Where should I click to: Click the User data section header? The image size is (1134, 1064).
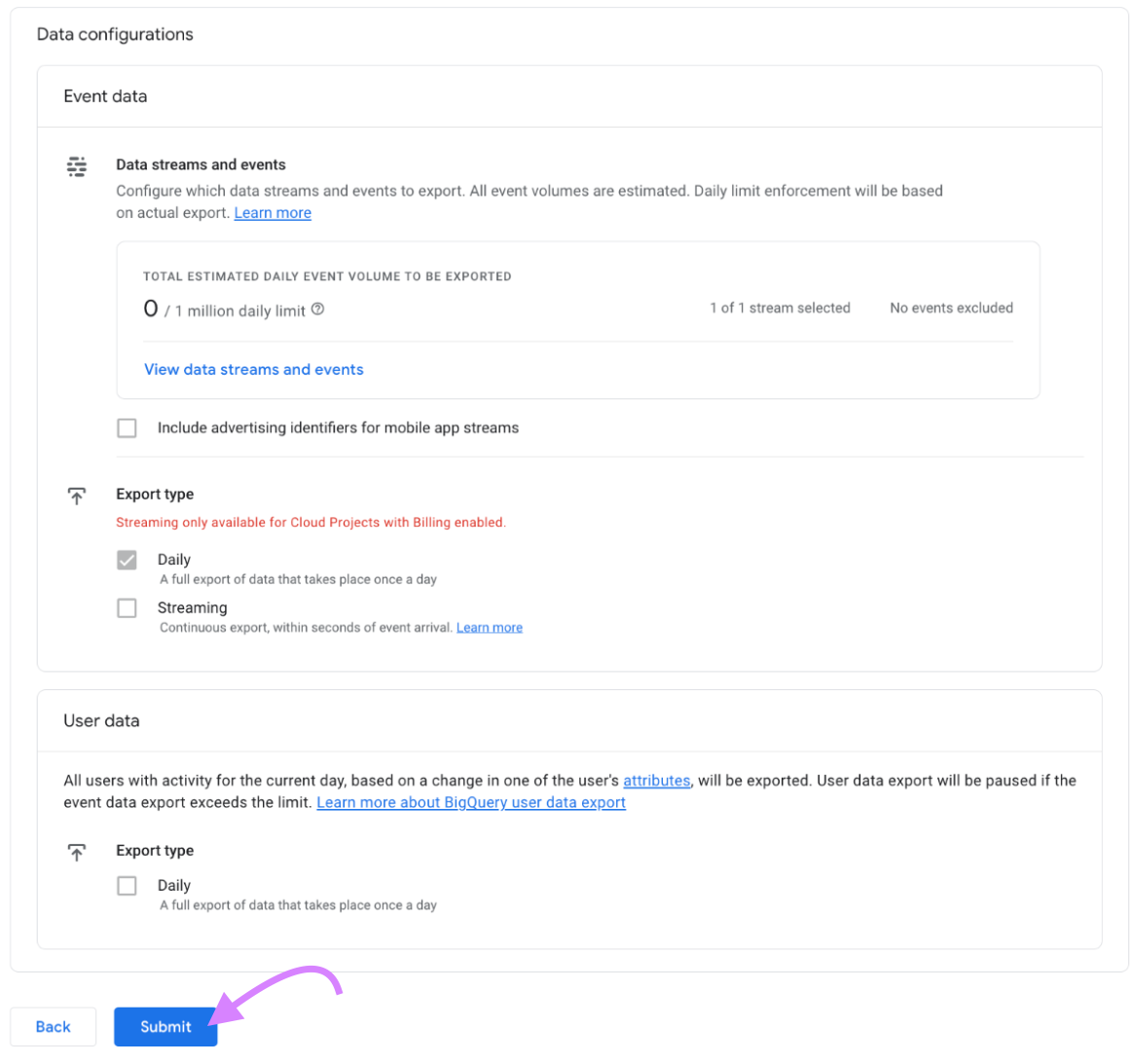(101, 720)
